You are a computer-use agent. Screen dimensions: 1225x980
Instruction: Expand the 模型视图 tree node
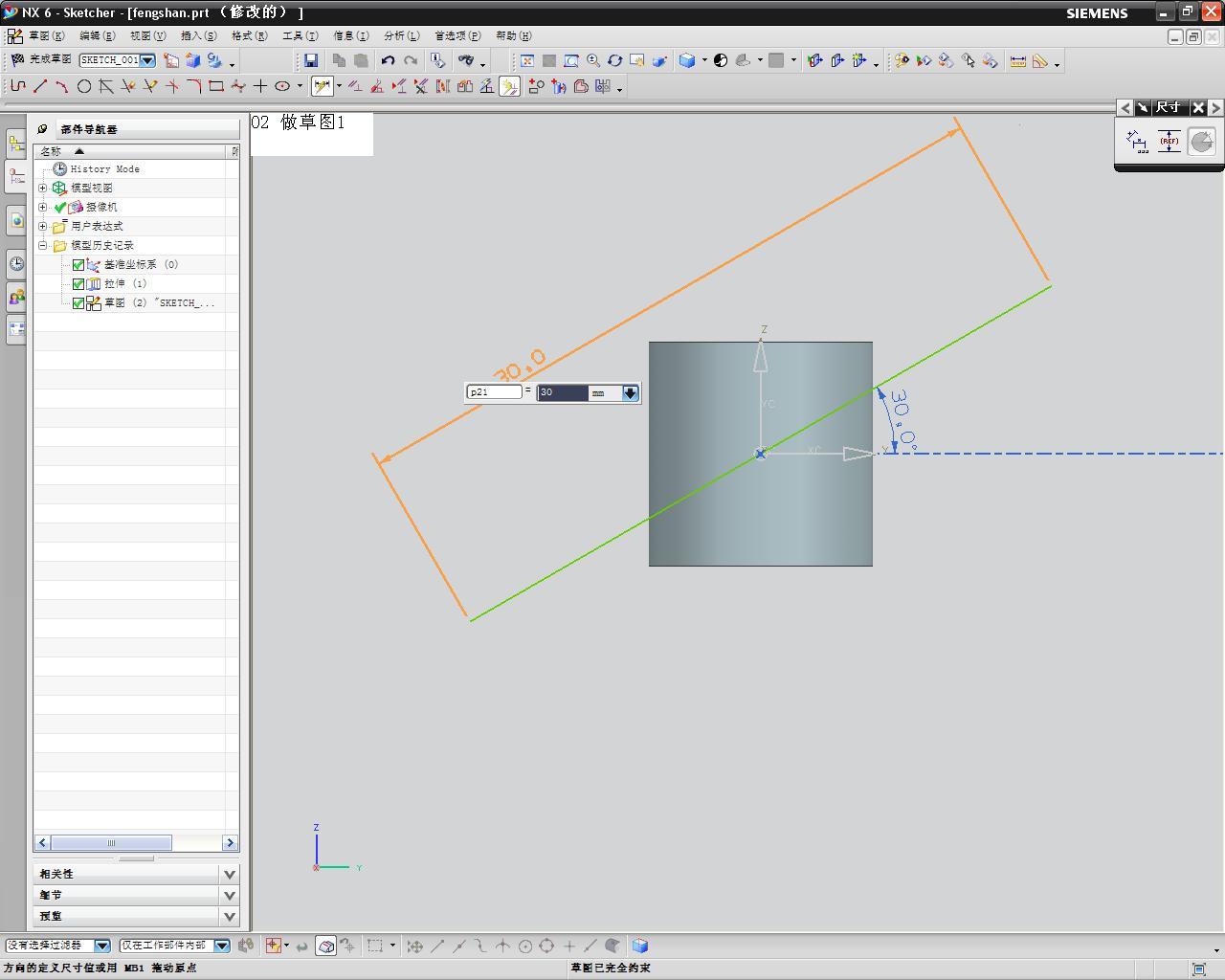[42, 188]
